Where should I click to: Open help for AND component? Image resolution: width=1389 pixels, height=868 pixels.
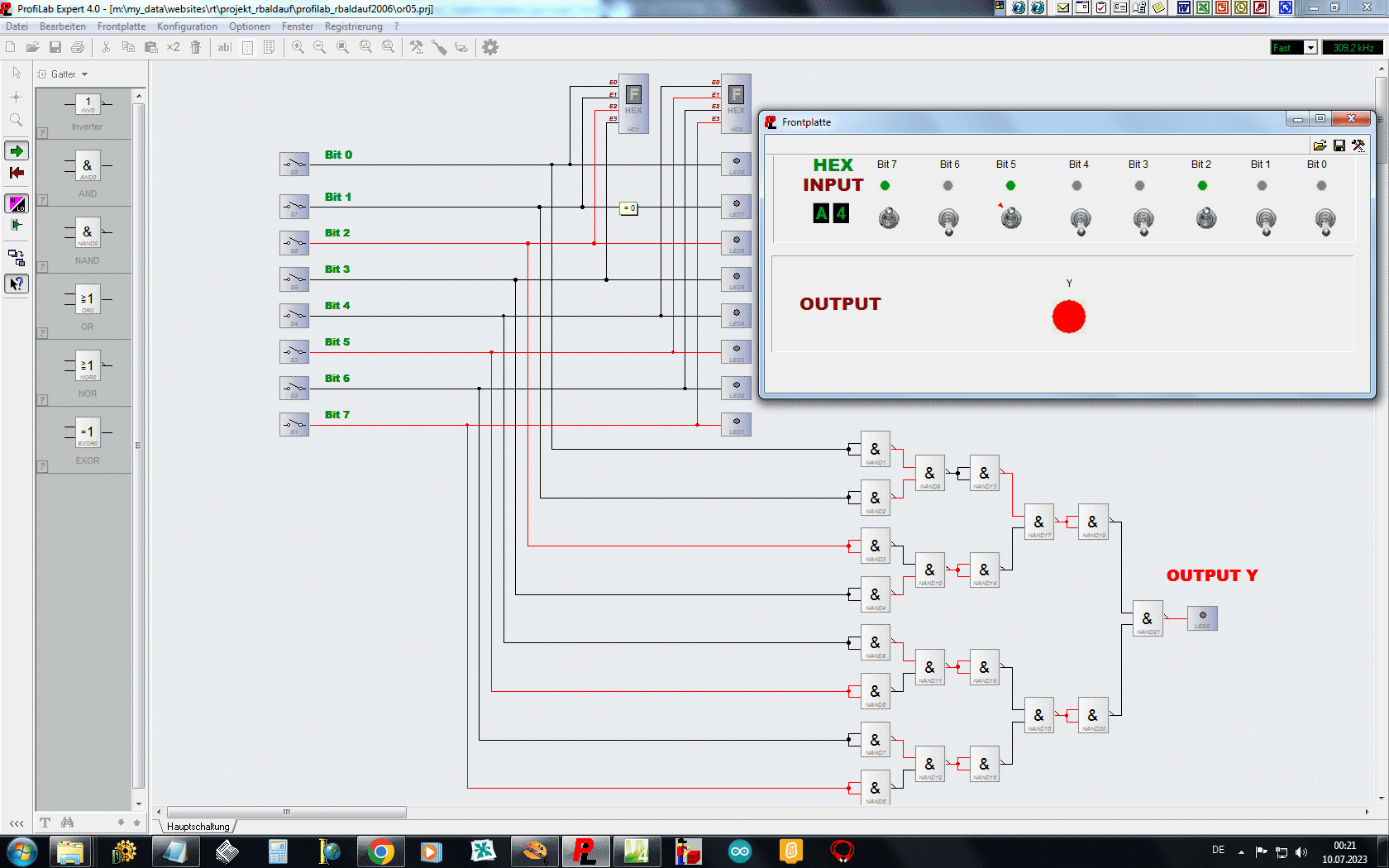(x=42, y=200)
